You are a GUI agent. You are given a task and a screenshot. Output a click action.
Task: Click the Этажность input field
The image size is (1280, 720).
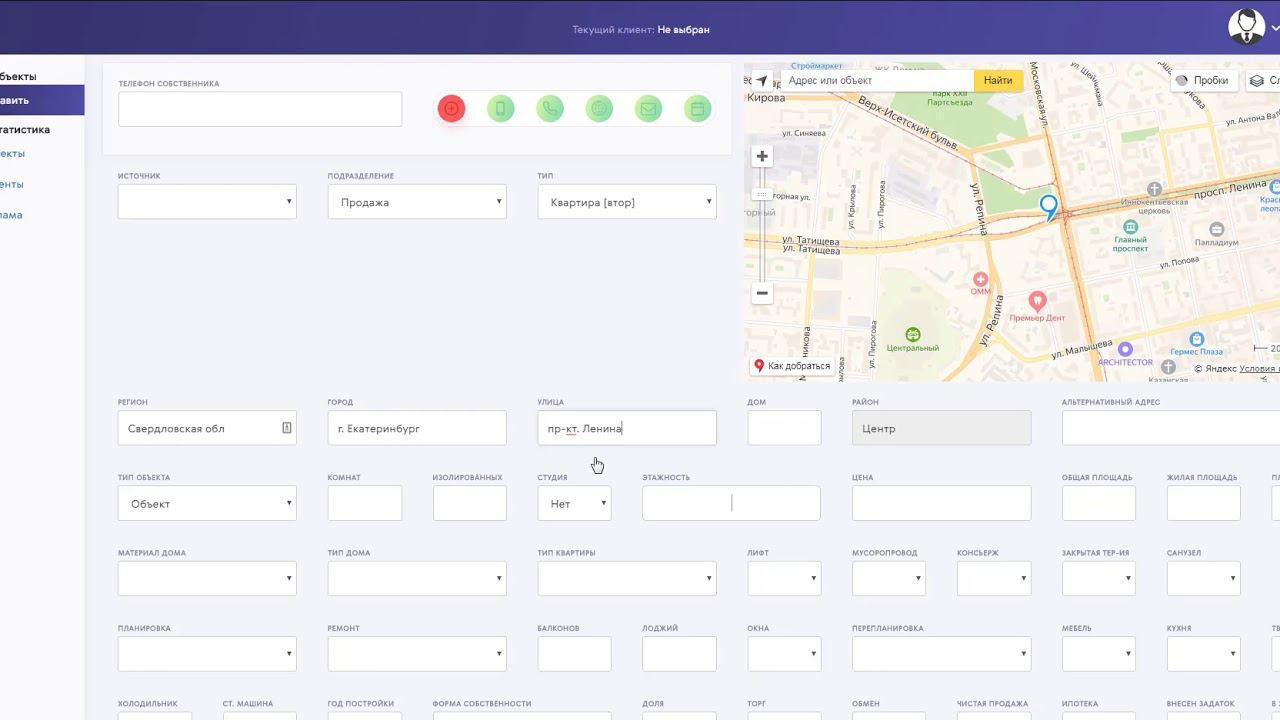point(731,503)
